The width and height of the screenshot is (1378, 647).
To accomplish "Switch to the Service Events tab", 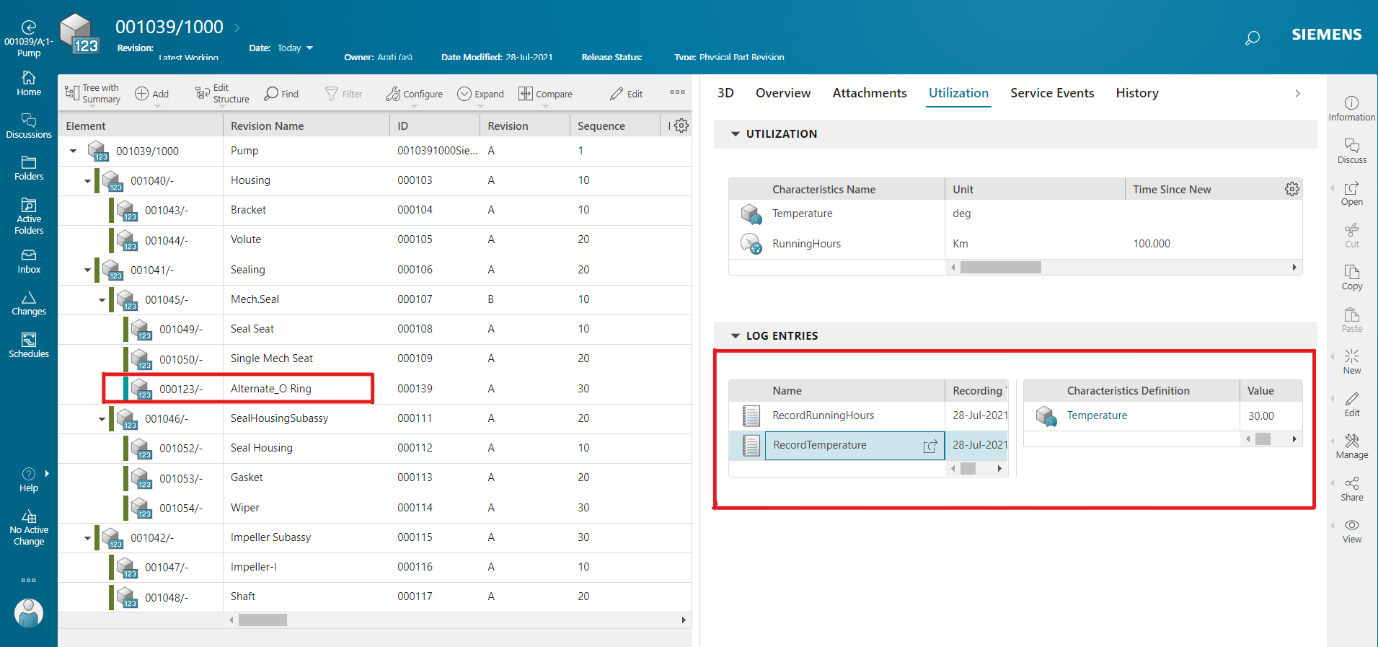I will (1052, 92).
